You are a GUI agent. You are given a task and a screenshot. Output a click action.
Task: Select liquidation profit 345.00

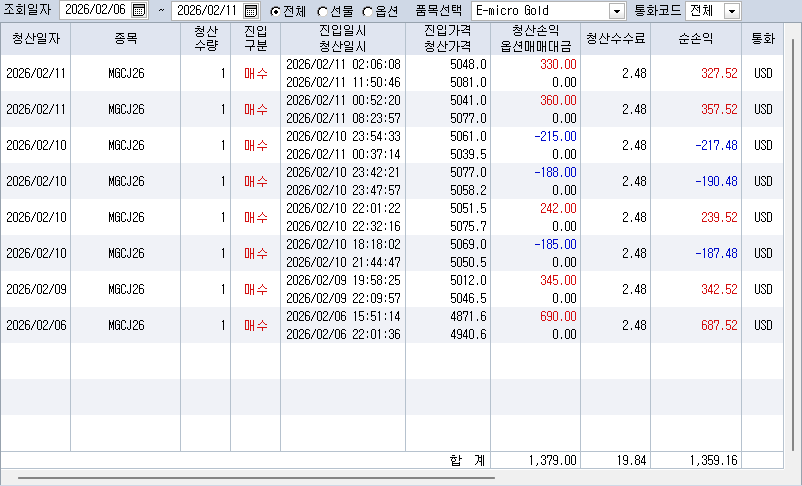tap(558, 280)
